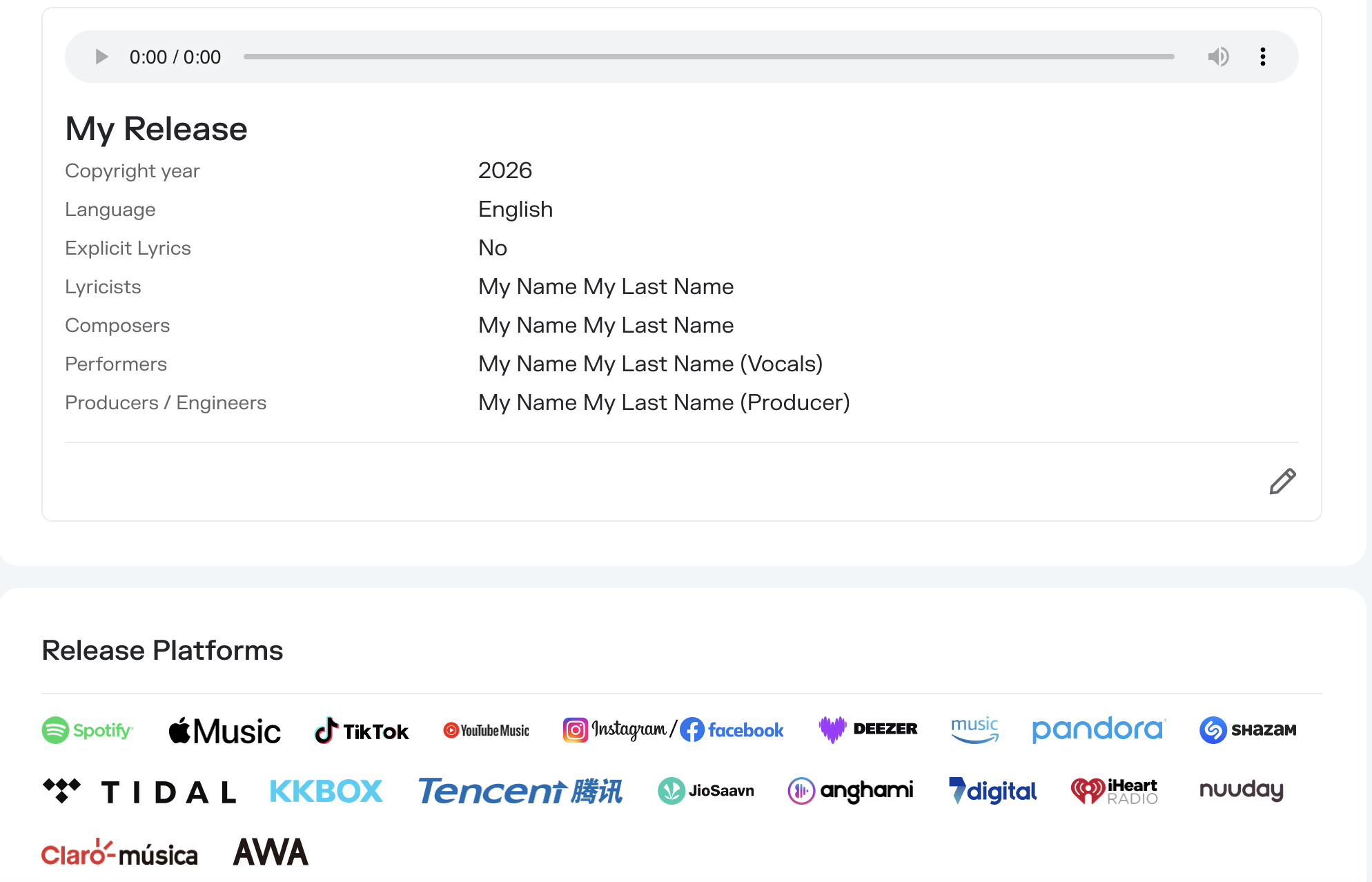Click the Apple Music logo
1372x882 pixels.
(224, 731)
